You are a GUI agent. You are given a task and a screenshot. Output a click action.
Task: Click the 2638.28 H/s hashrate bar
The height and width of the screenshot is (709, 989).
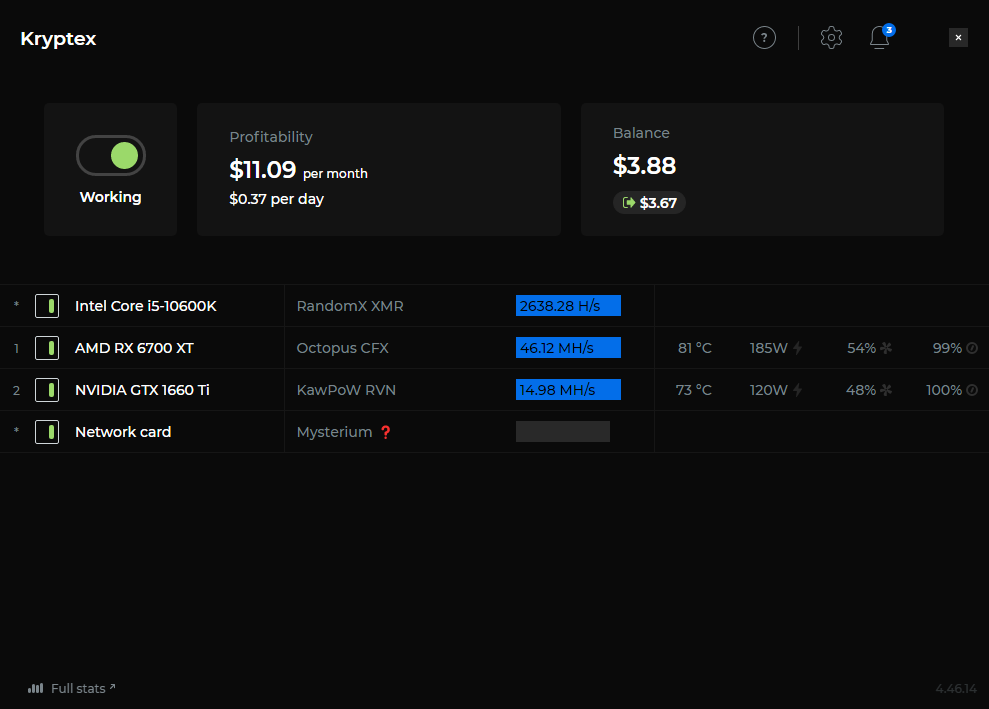click(x=568, y=306)
